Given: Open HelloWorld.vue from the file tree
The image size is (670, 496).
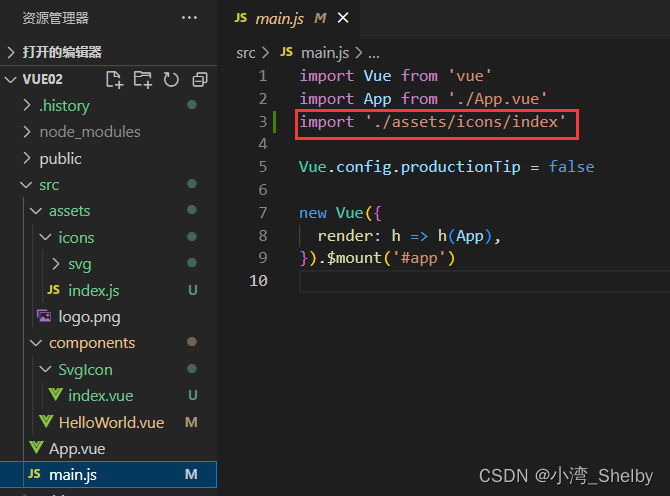Looking at the screenshot, I should pyautogui.click(x=110, y=422).
